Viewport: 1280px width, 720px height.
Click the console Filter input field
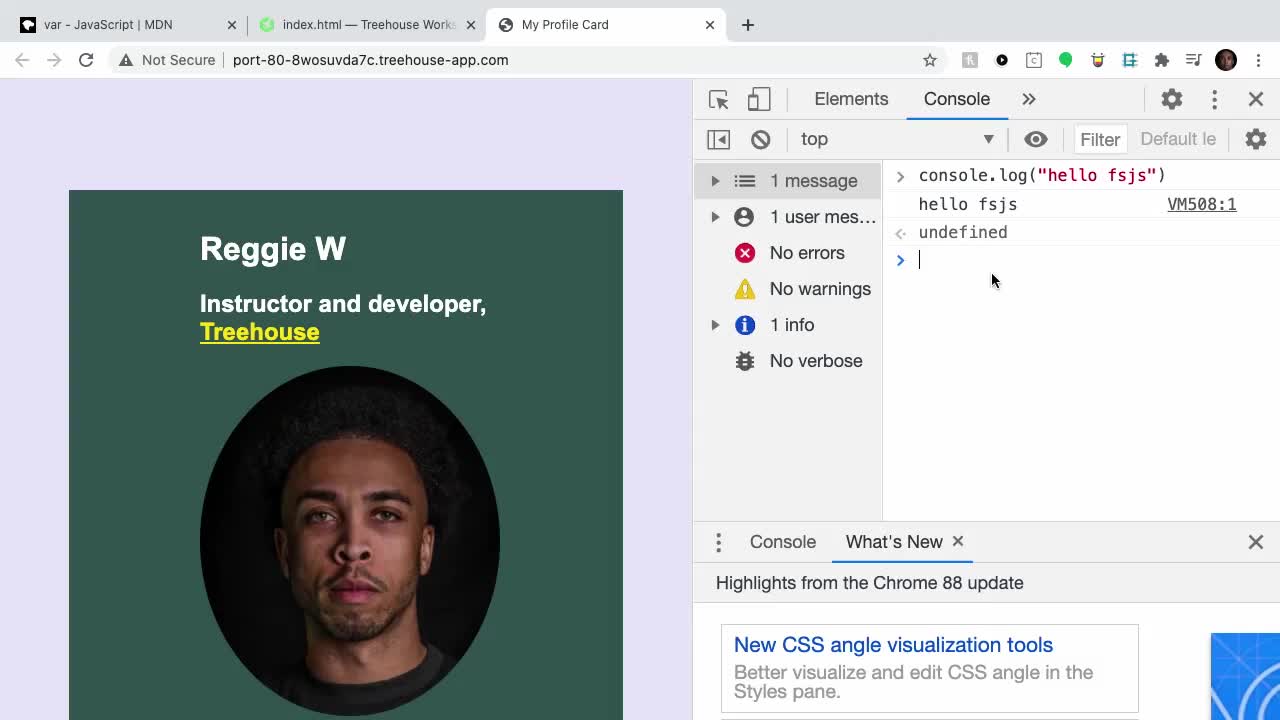(1100, 139)
